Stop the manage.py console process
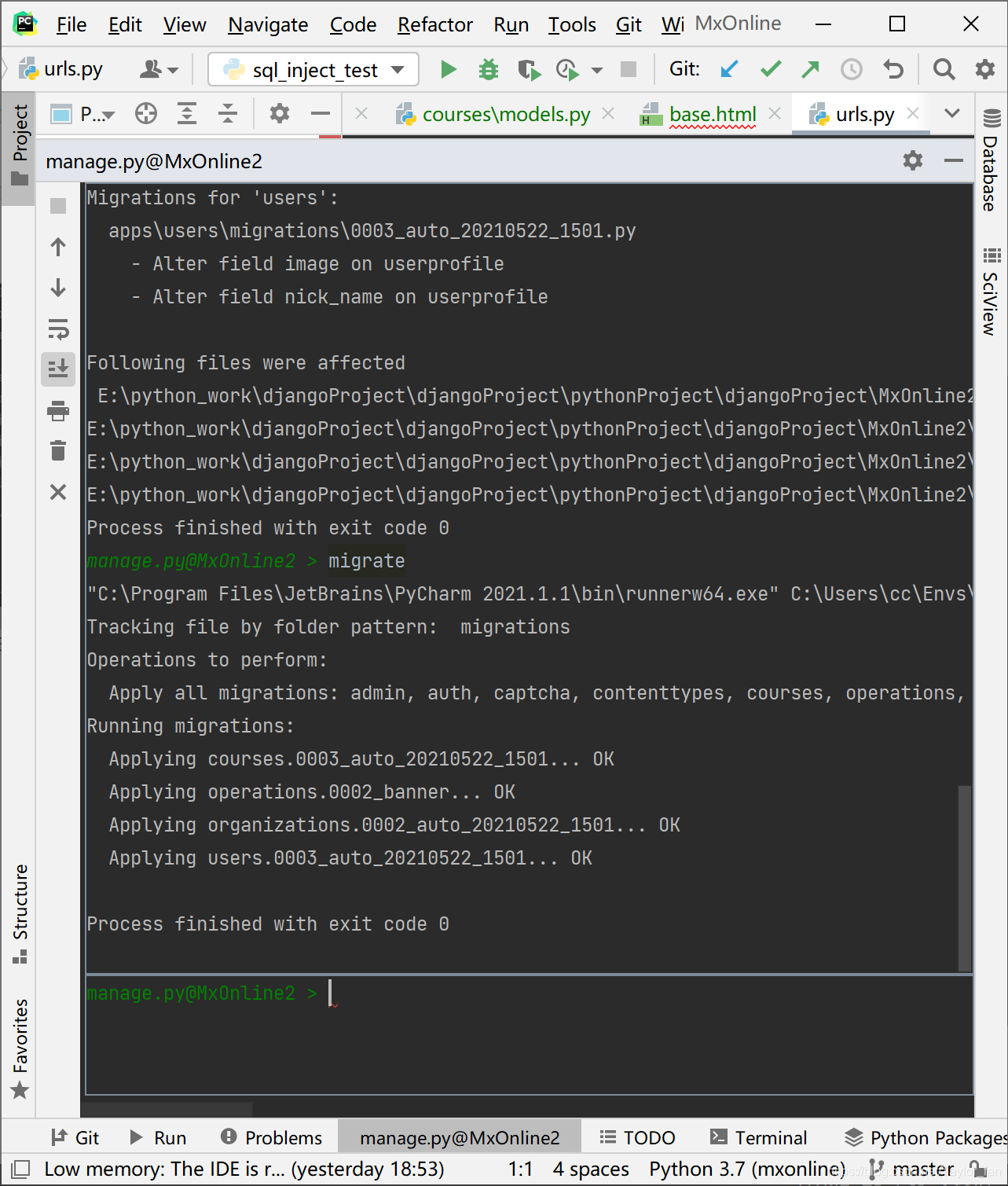 point(58,206)
